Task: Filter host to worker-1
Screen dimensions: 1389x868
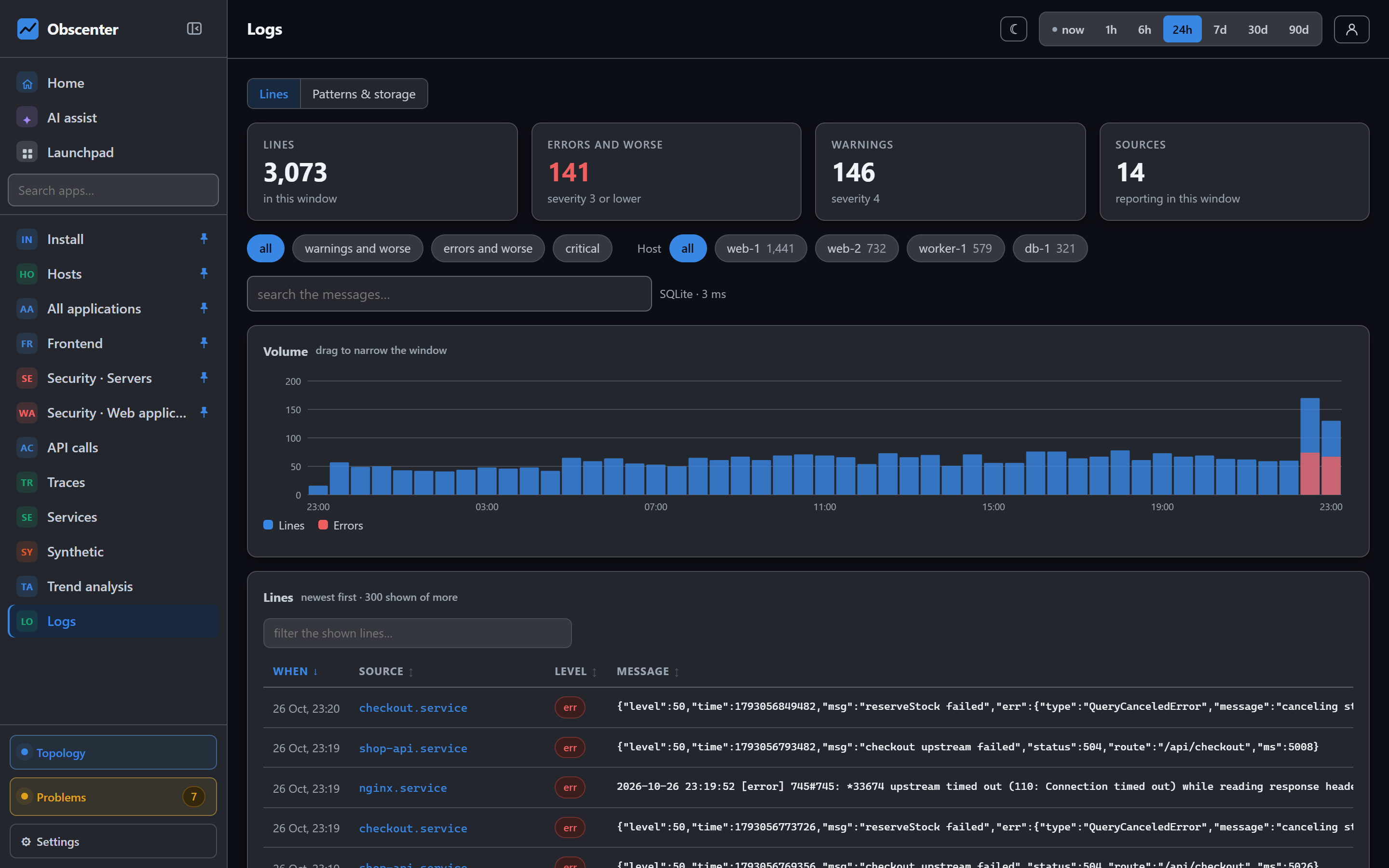Action: pos(955,248)
